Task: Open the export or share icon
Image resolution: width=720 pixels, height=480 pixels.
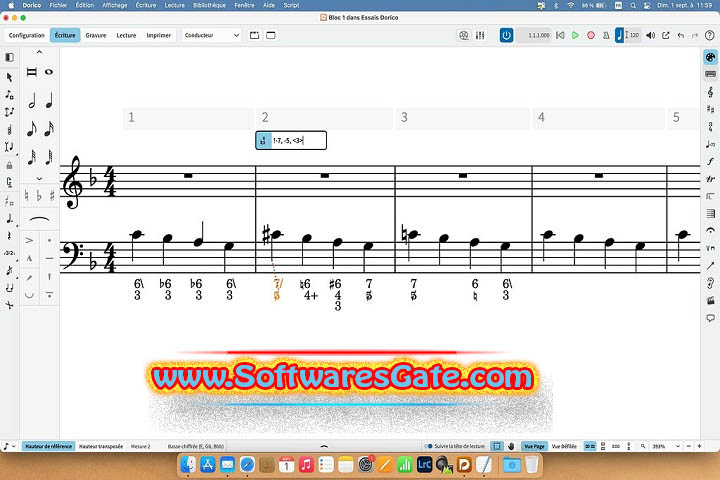Action: [665, 35]
